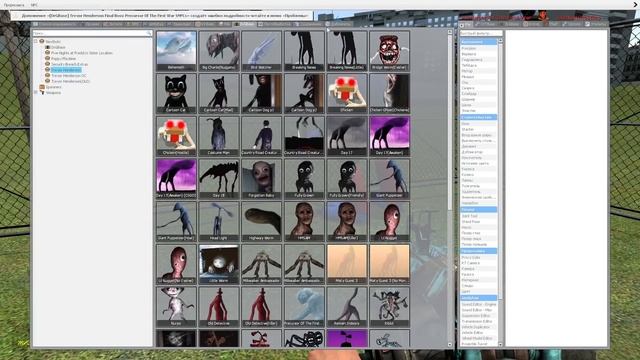Open Security Breach Extras category
640x360 pixels.
point(69,64)
